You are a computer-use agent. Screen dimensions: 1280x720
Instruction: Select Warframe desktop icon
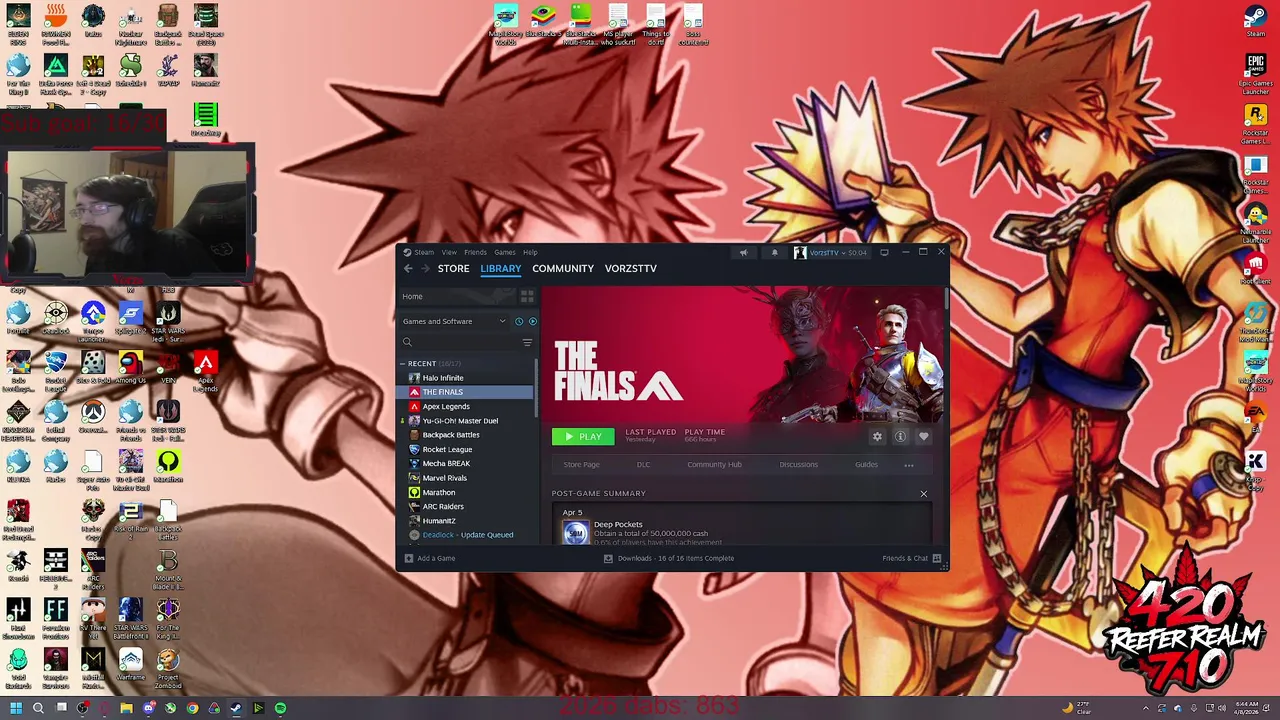(130, 665)
